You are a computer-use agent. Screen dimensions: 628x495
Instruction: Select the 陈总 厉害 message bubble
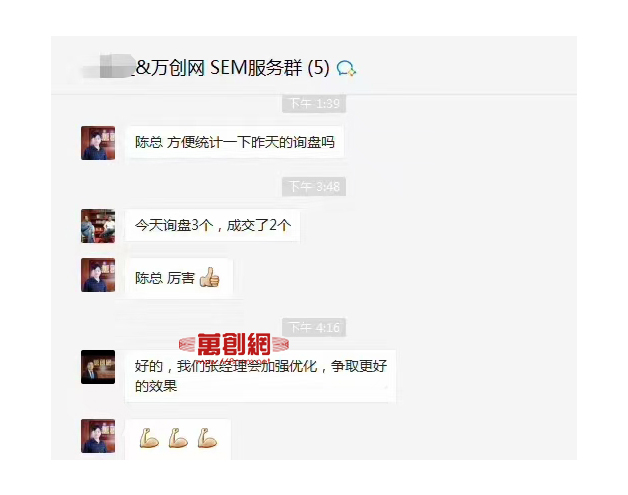tap(179, 278)
